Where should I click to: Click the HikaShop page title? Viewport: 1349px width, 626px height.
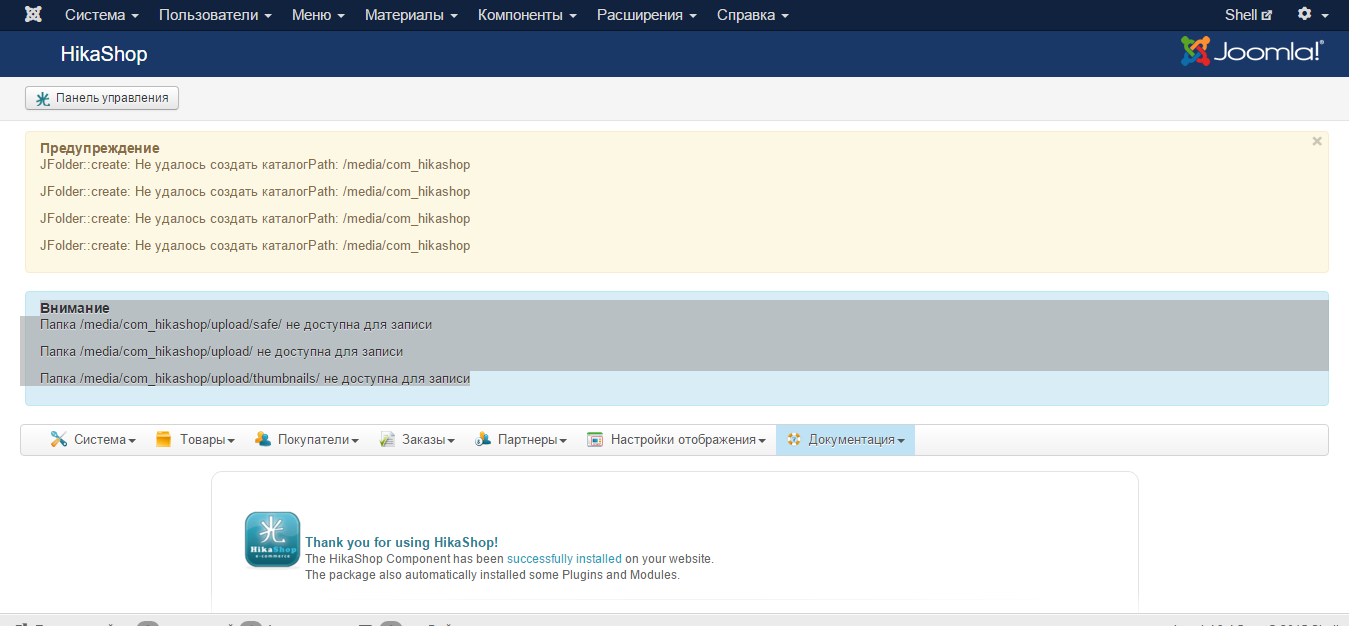tap(104, 54)
